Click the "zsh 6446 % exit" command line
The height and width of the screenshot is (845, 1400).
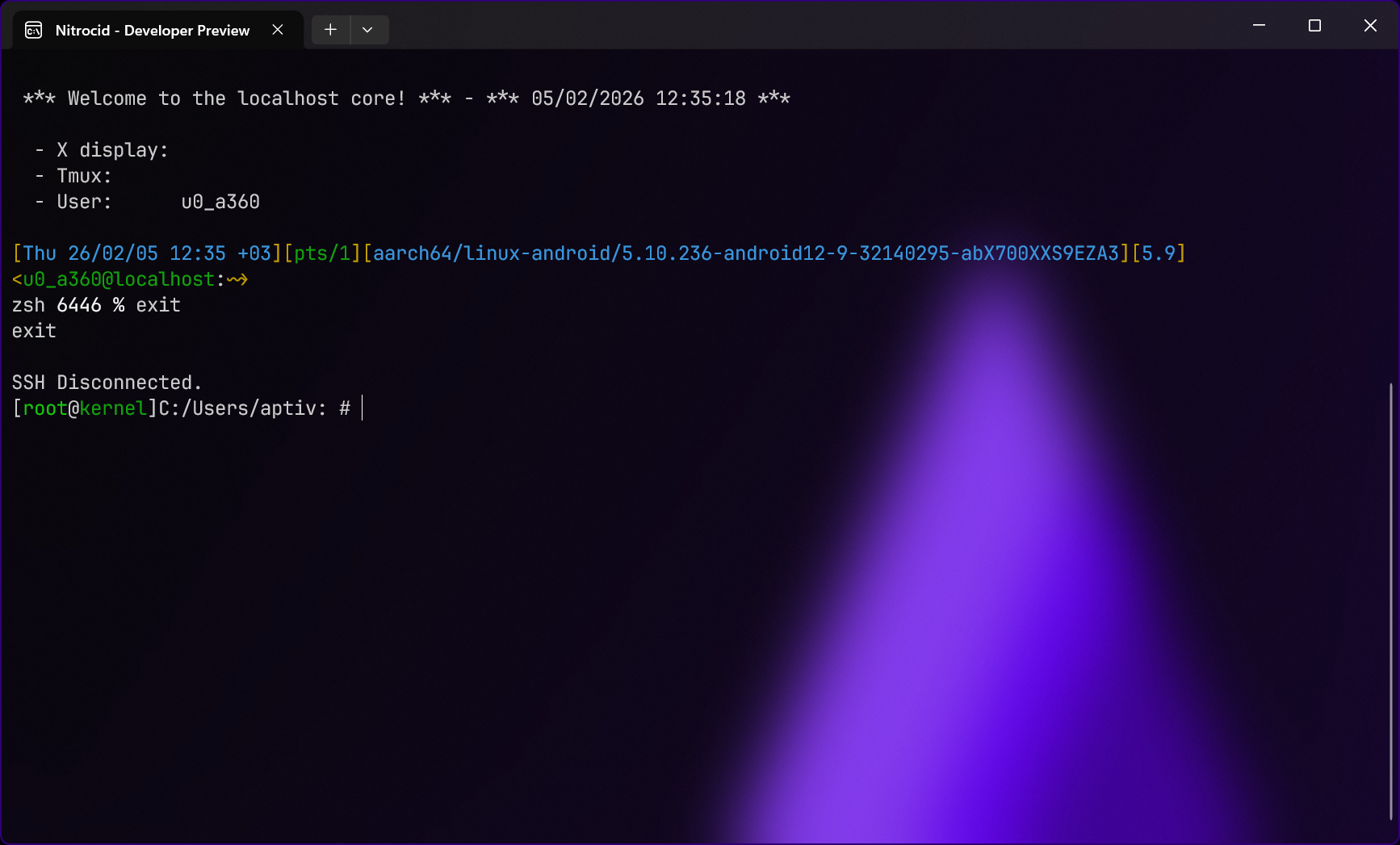(96, 305)
